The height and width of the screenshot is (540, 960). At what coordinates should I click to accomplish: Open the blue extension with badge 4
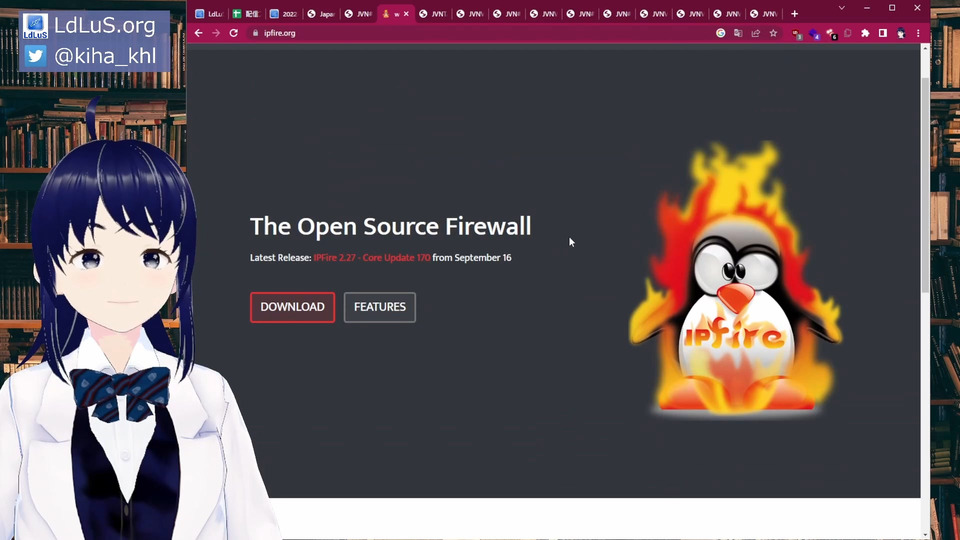(x=814, y=34)
